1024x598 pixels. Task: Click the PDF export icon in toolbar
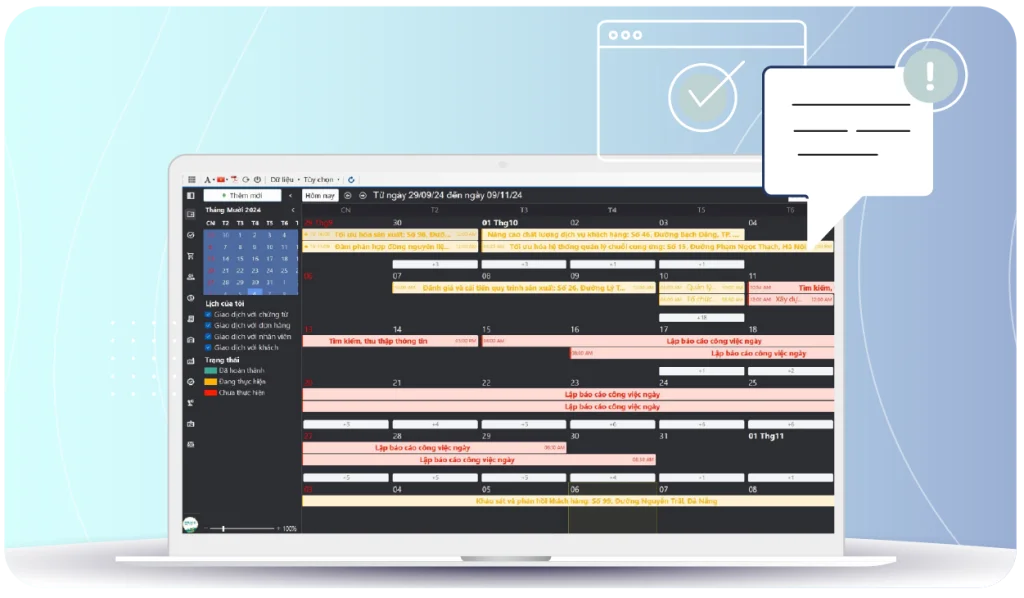click(233, 180)
